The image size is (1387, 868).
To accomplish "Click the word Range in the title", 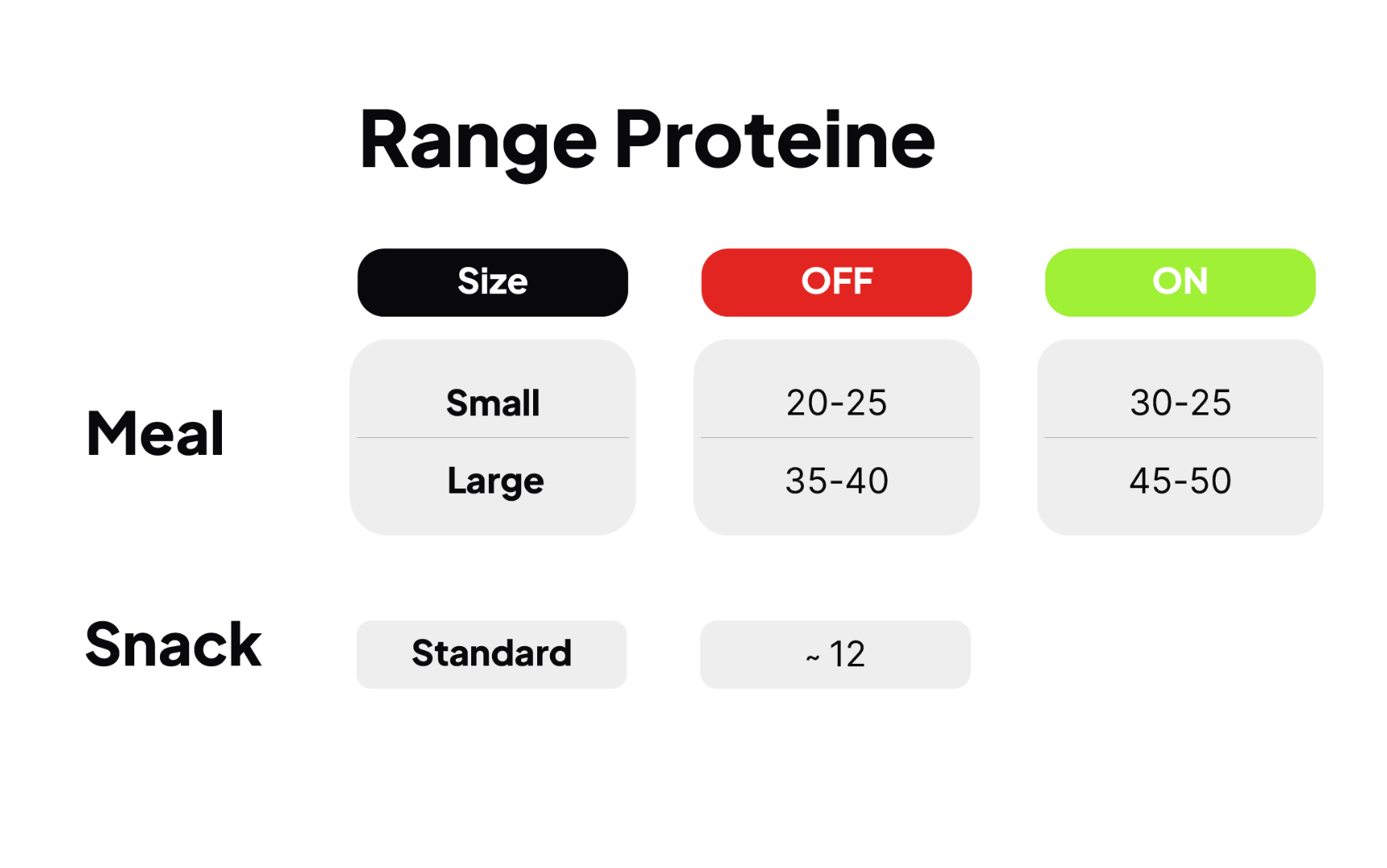I will point(478,141).
